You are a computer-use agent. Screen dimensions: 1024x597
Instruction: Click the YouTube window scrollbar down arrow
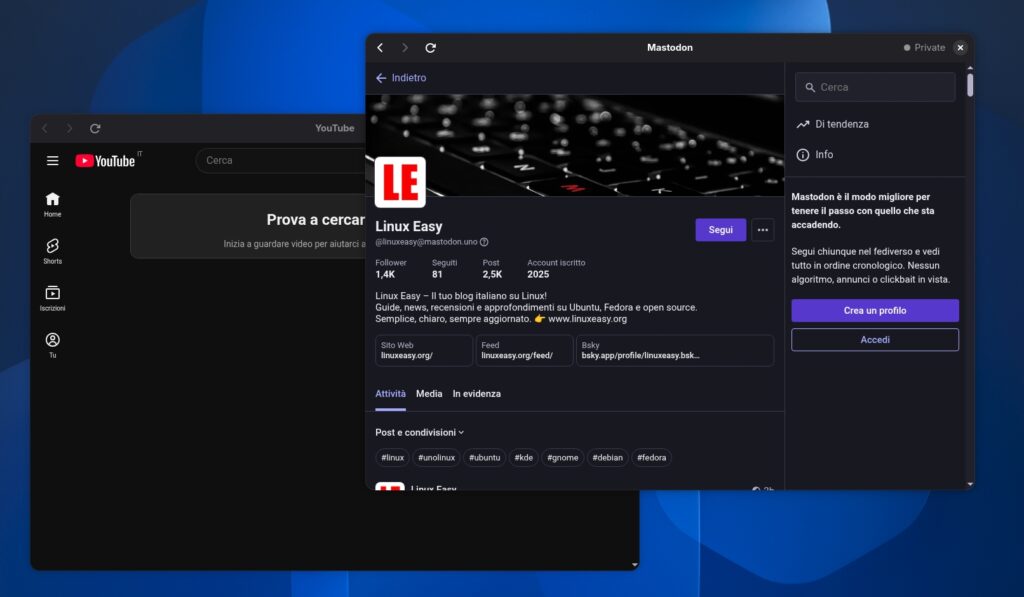click(634, 565)
